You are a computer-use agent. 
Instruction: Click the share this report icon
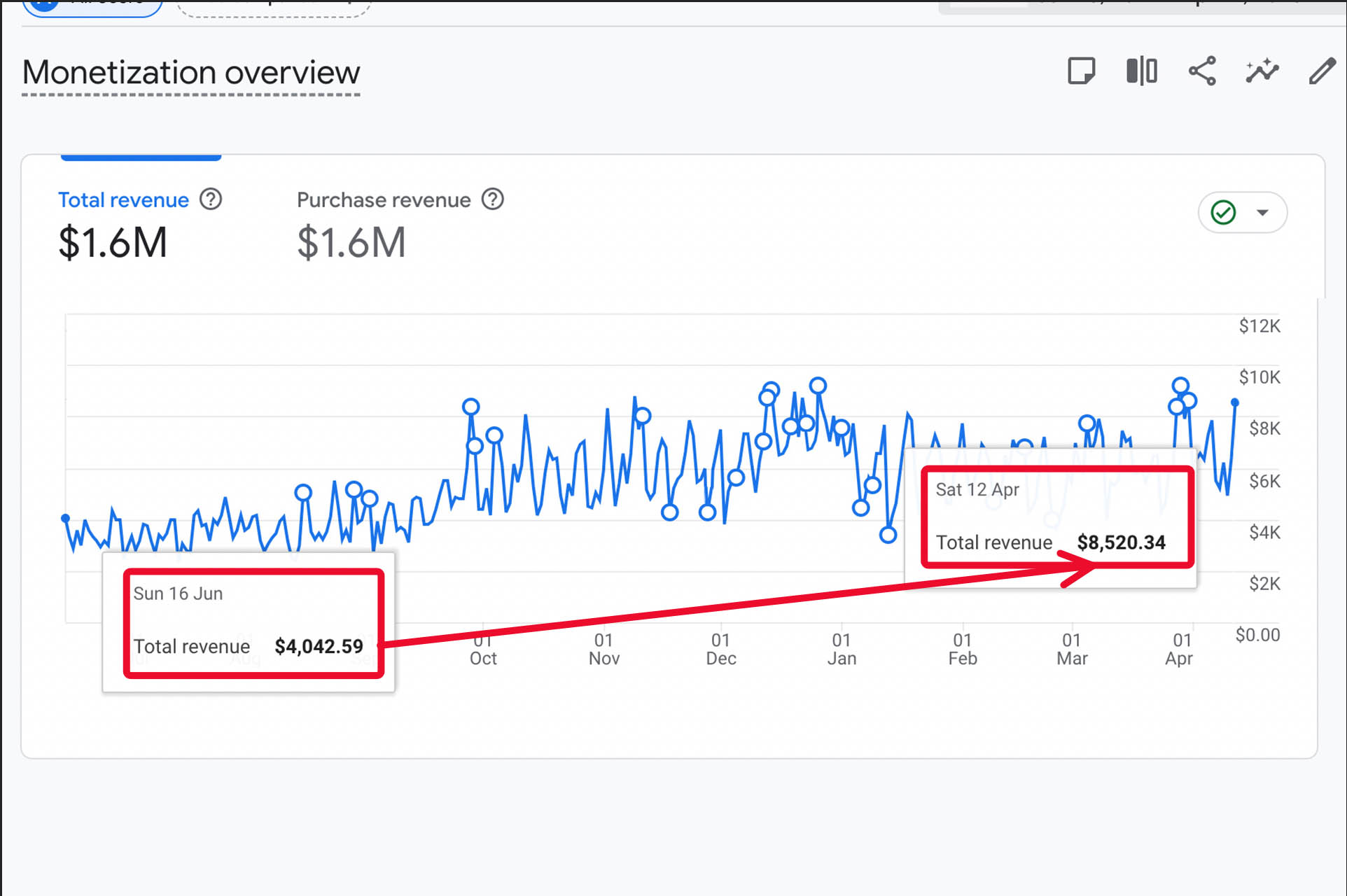point(1202,71)
